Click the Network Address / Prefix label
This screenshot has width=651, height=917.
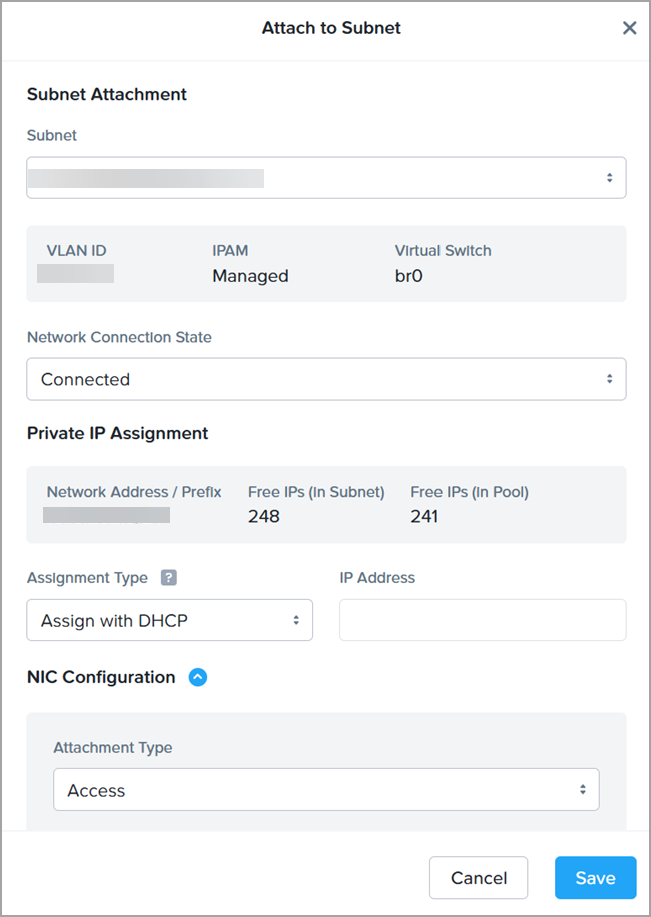pyautogui.click(x=134, y=492)
